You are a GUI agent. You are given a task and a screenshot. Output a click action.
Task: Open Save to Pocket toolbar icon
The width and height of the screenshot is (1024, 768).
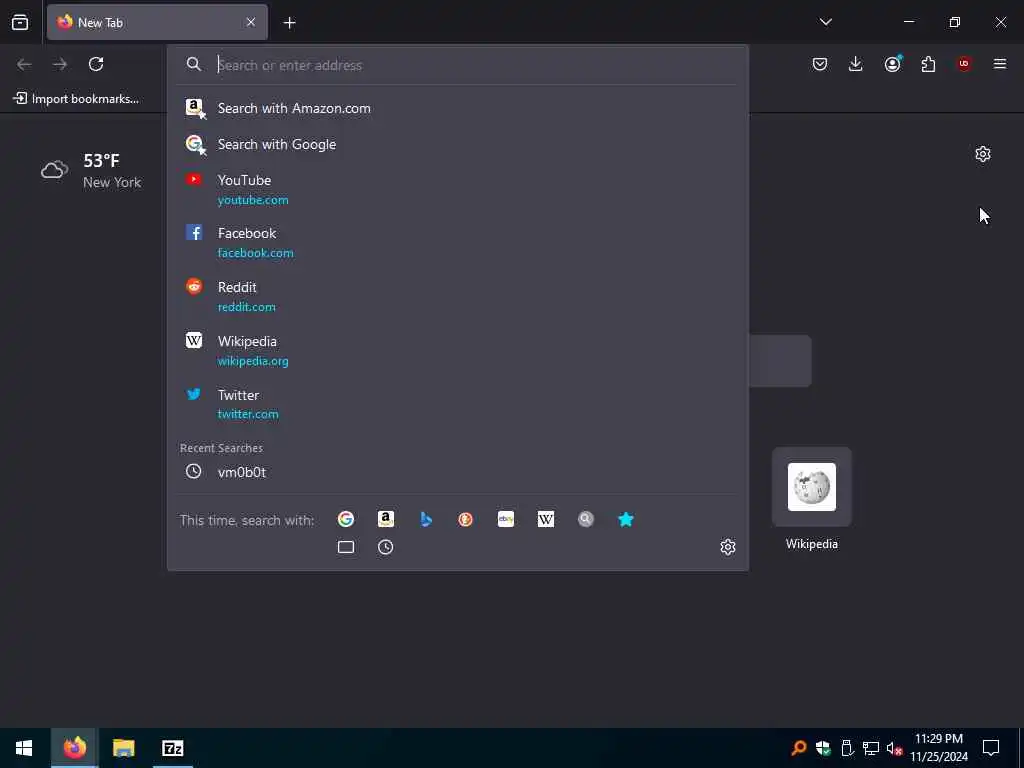tap(820, 64)
